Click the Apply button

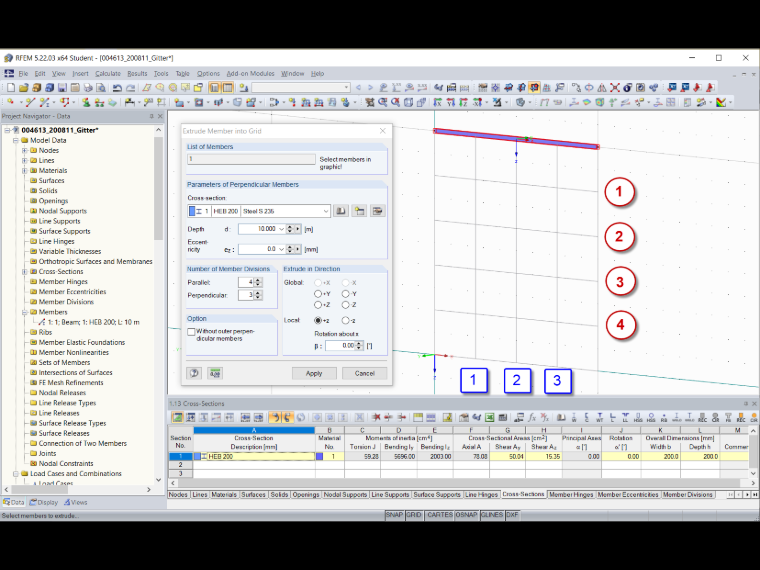[x=314, y=373]
